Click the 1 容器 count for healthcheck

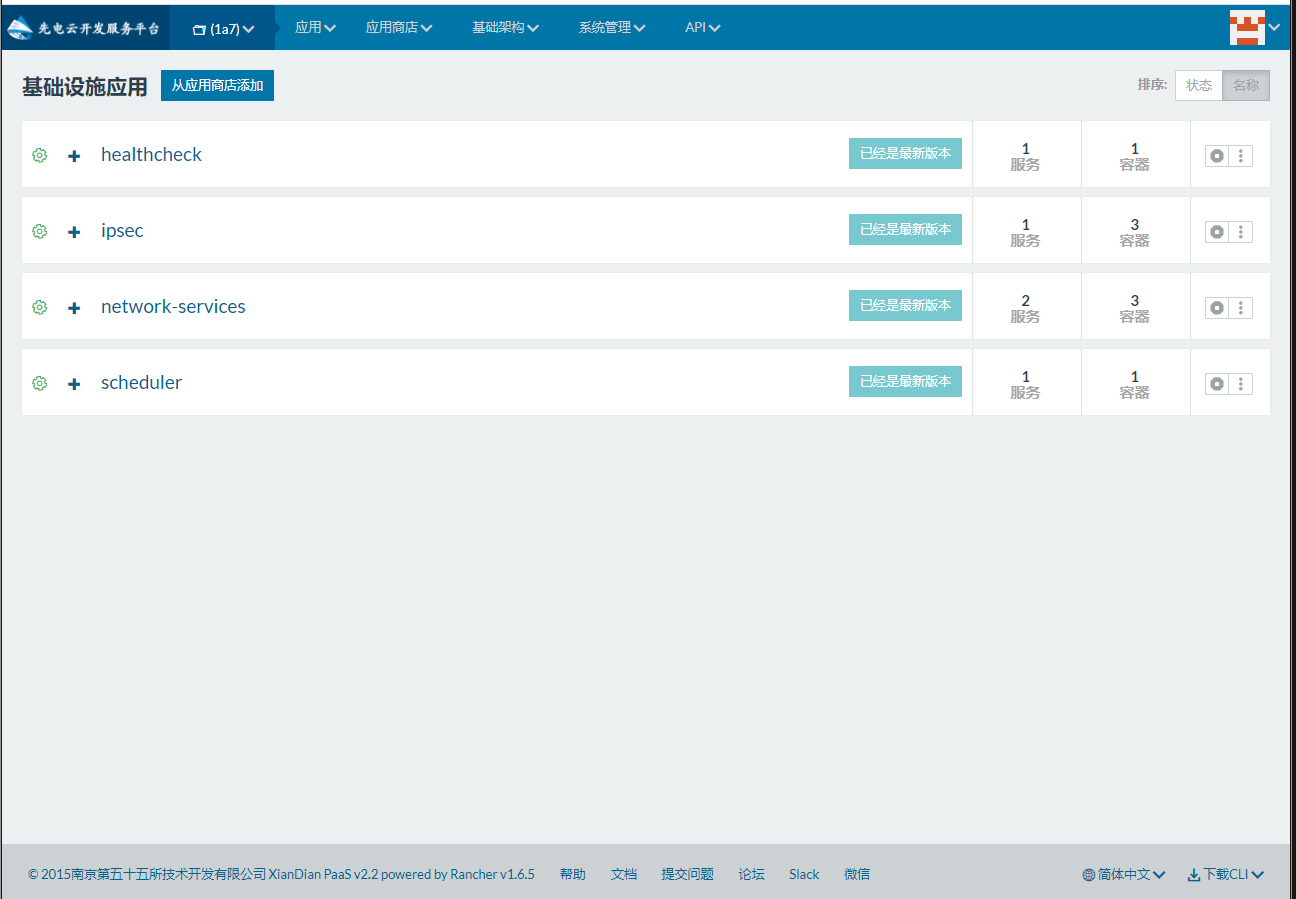pyautogui.click(x=1135, y=156)
